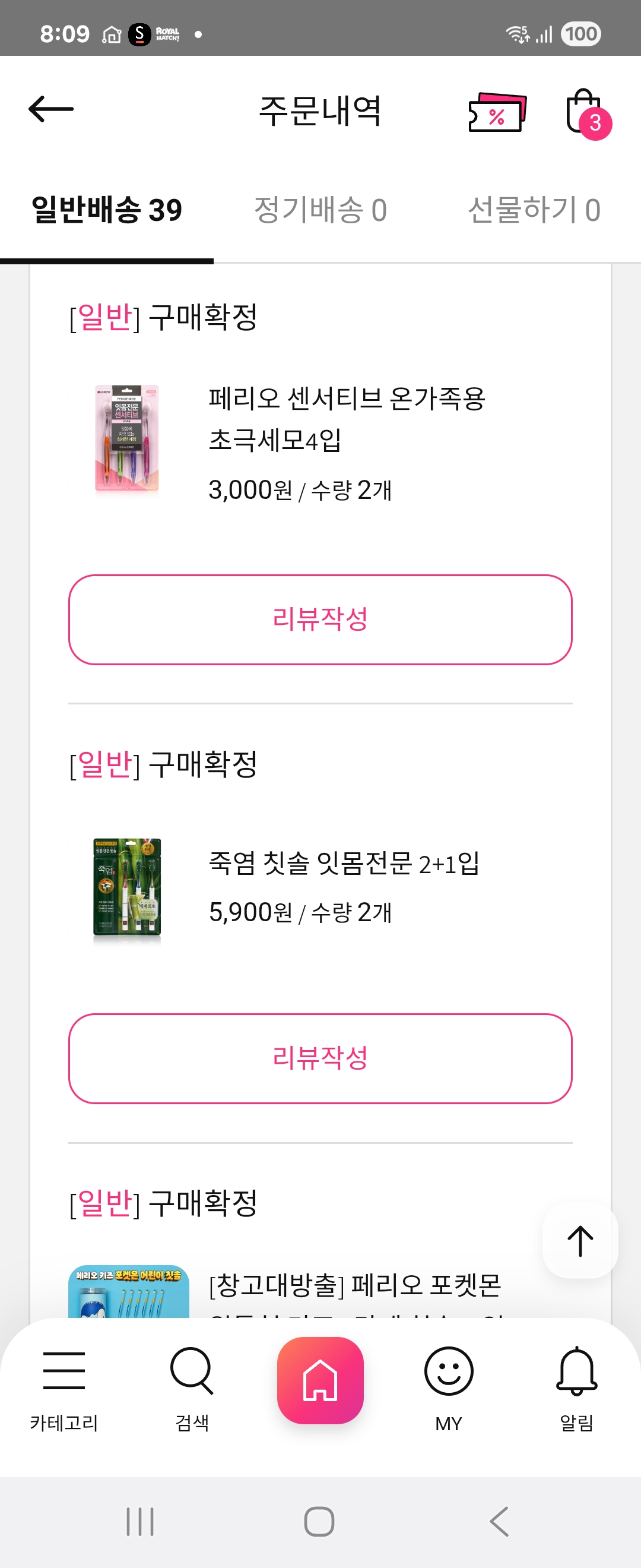
Task: Open the coupon ticket icon
Action: click(497, 112)
